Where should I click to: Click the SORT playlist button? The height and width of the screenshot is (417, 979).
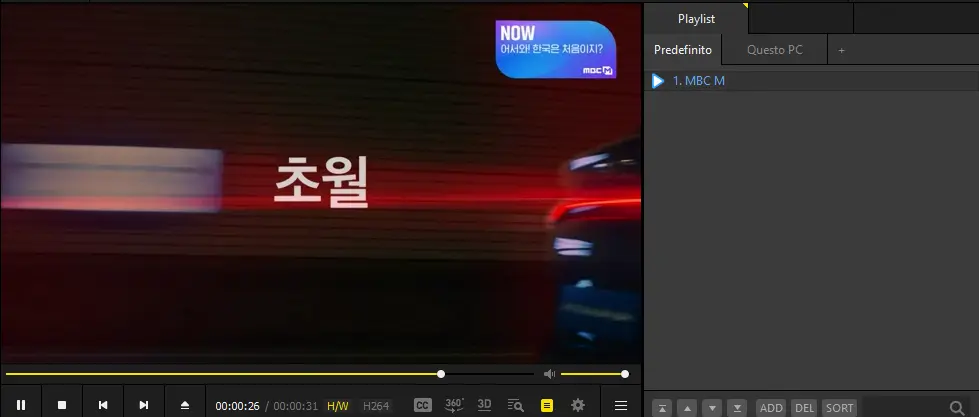839,408
